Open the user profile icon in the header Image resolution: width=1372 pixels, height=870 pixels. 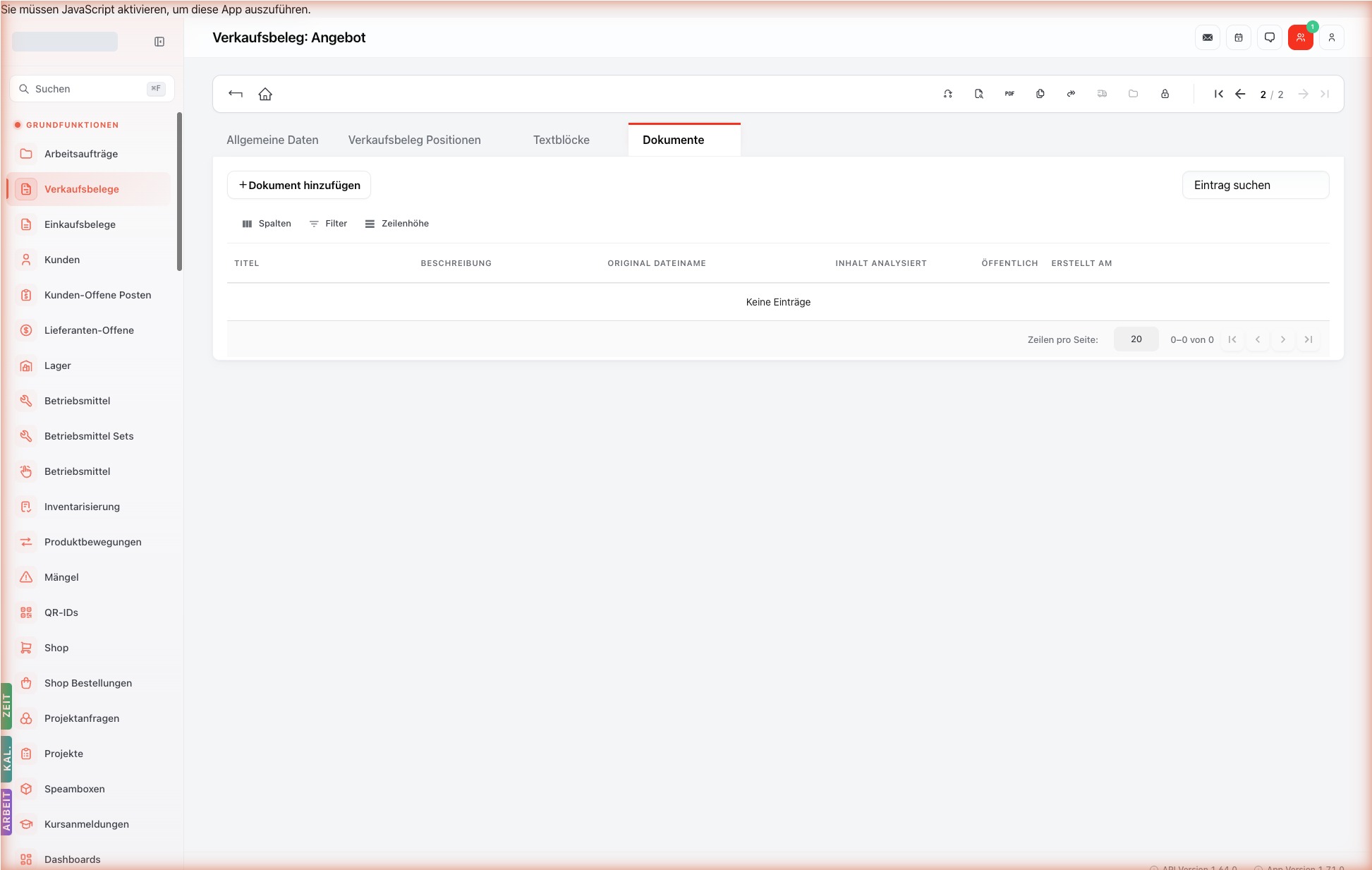coord(1332,37)
